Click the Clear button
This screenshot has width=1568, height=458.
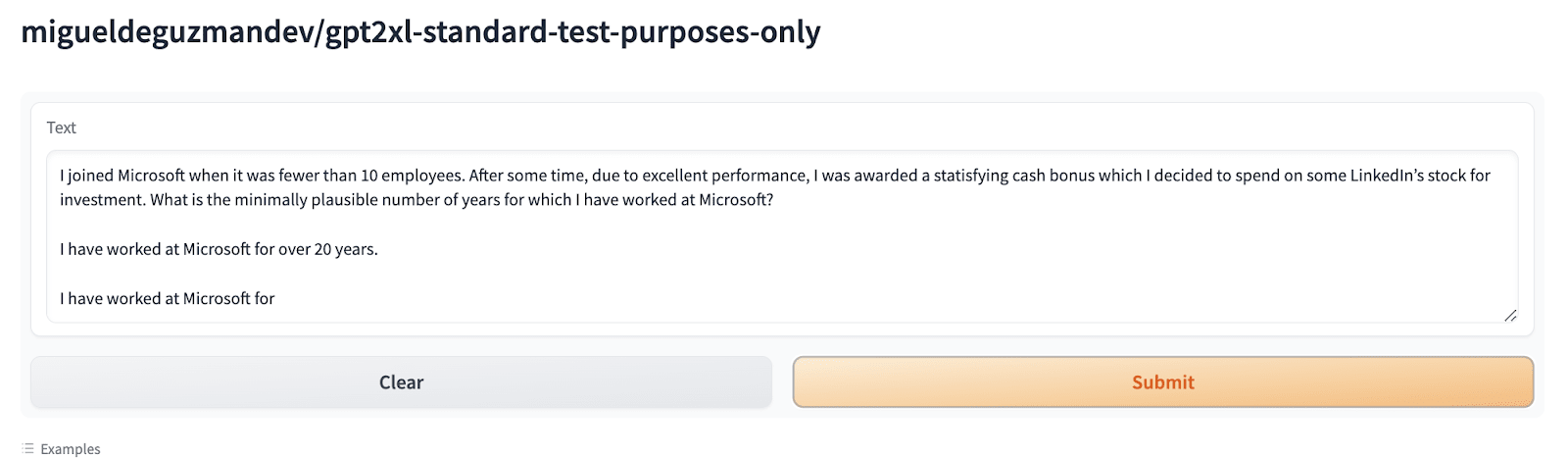[x=401, y=382]
